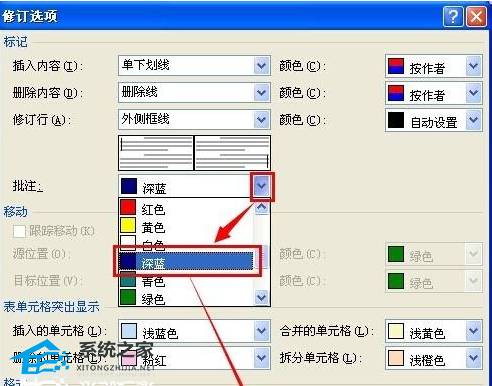492x386 pixels.
Task: Click the right-border revision preview thumbnail
Action: pyautogui.click(x=232, y=153)
